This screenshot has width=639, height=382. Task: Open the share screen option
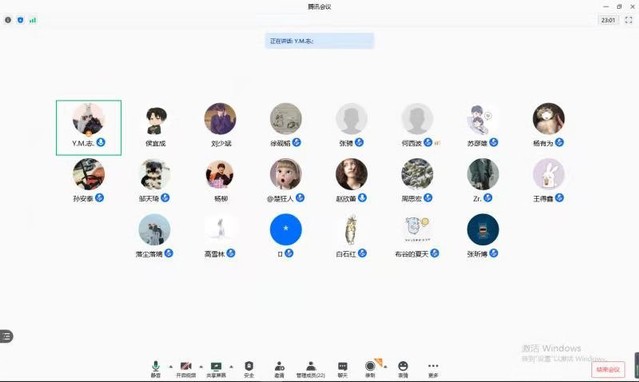click(x=216, y=369)
